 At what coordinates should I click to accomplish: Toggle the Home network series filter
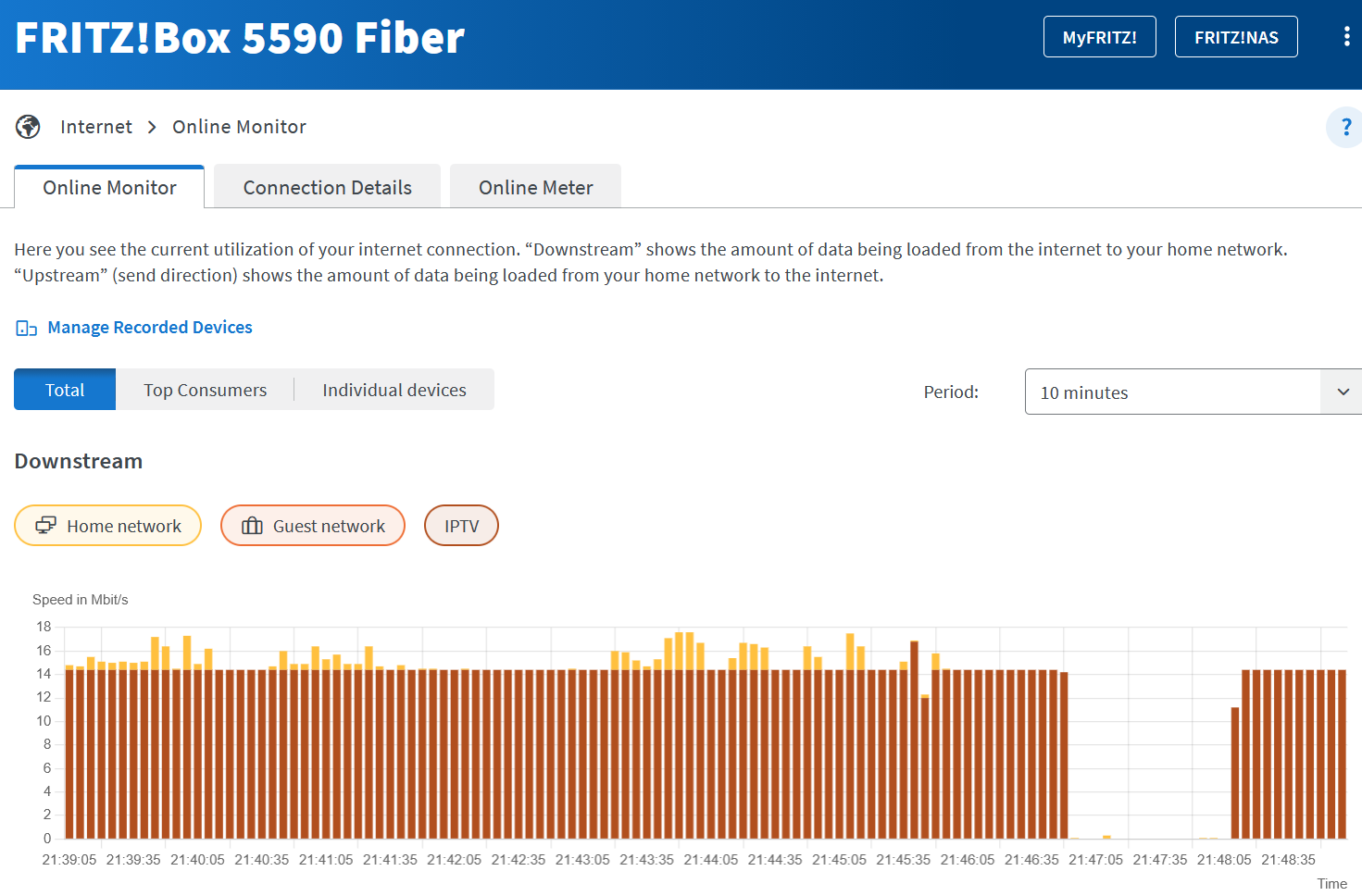(108, 526)
